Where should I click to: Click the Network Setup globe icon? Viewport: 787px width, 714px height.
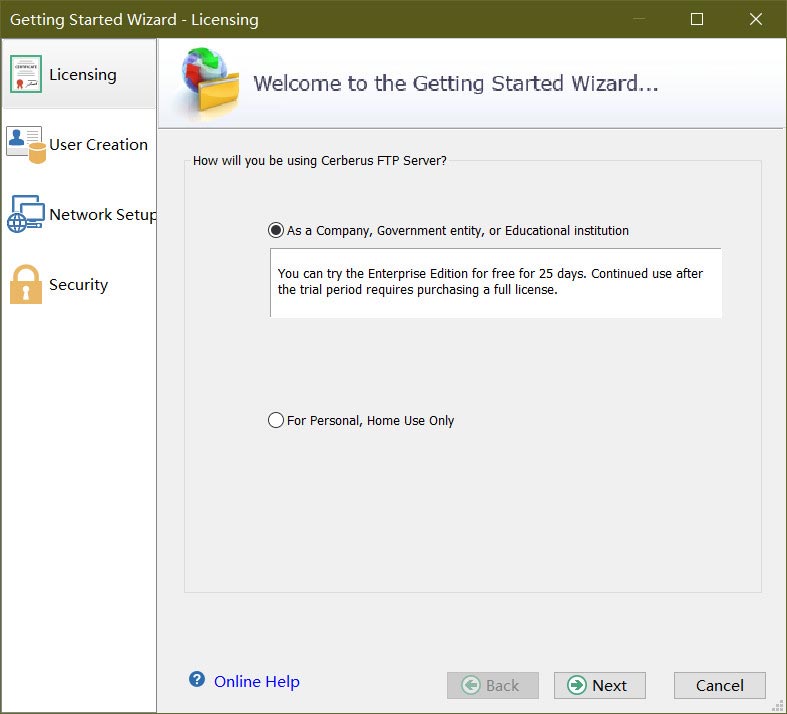(x=26, y=214)
